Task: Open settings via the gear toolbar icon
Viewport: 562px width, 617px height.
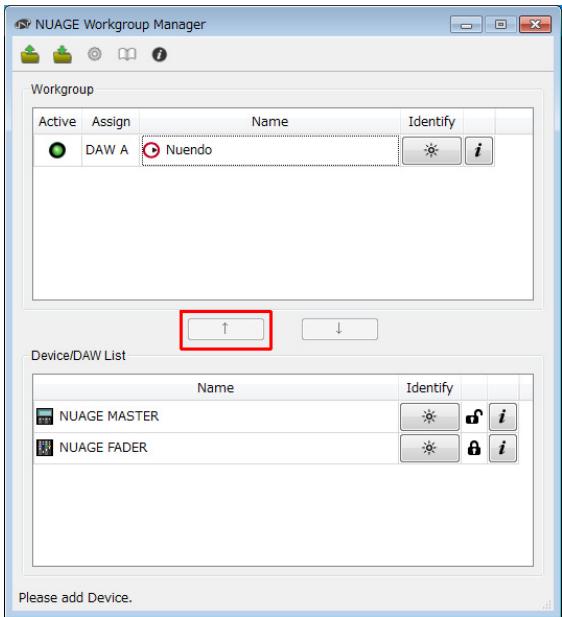Action: pyautogui.click(x=94, y=54)
